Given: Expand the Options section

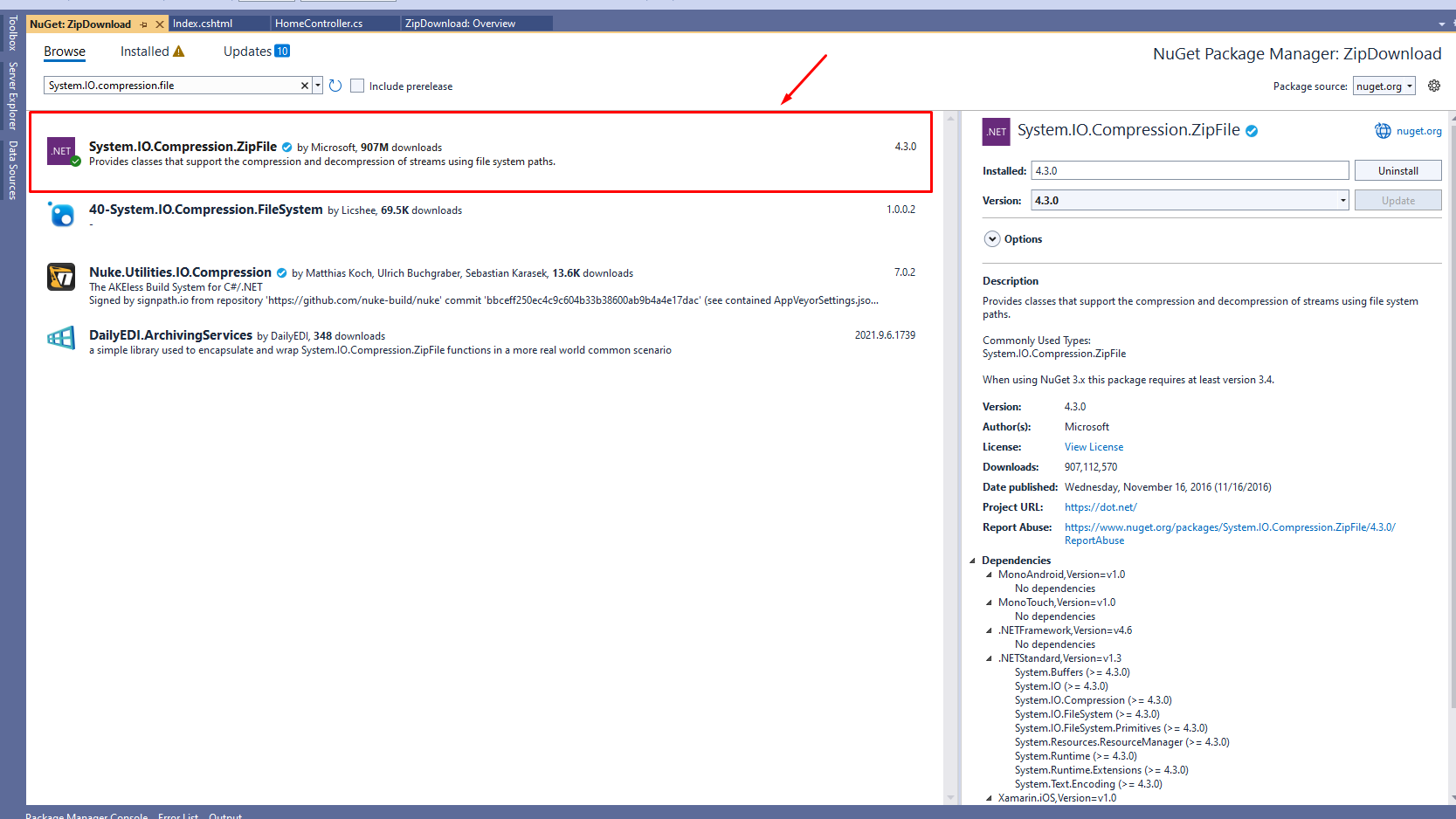Looking at the screenshot, I should 992,239.
